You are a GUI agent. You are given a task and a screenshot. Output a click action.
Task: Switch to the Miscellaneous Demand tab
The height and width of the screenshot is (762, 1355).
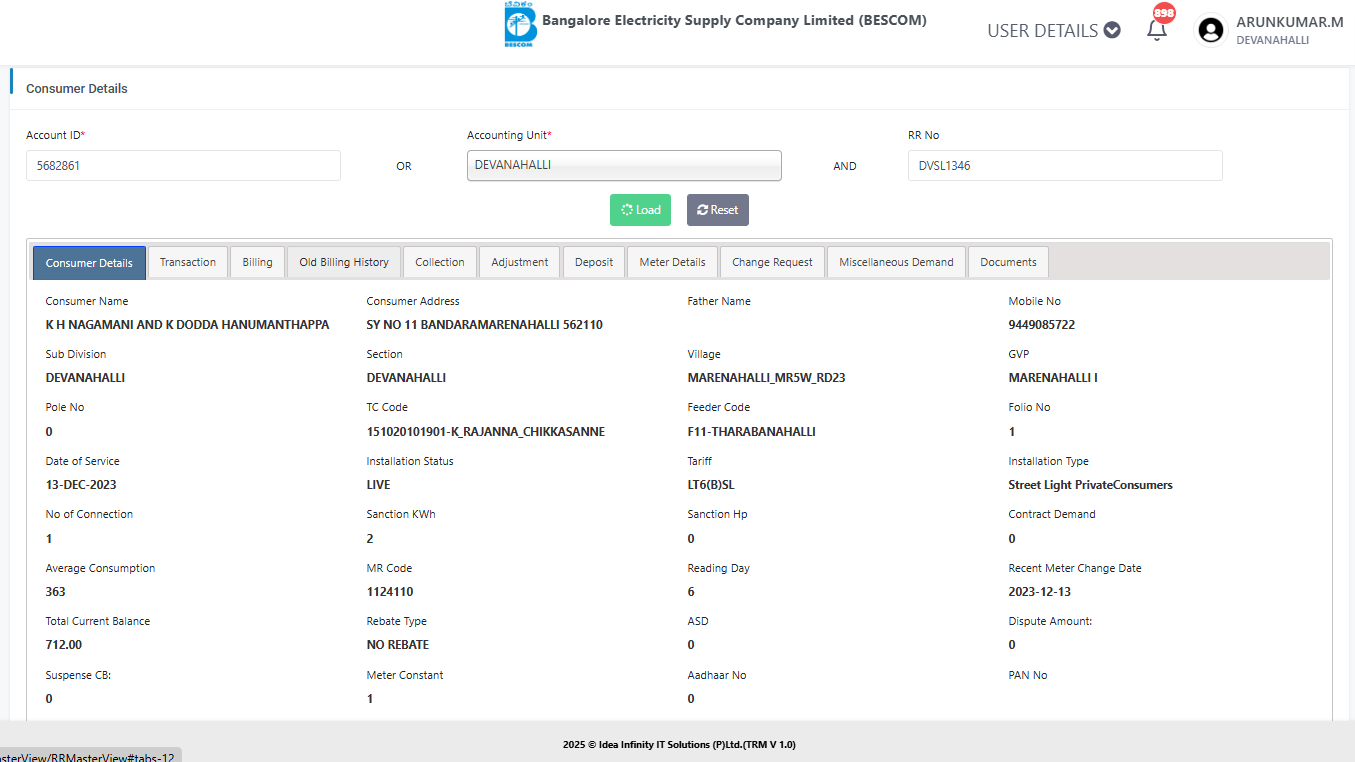click(x=896, y=262)
